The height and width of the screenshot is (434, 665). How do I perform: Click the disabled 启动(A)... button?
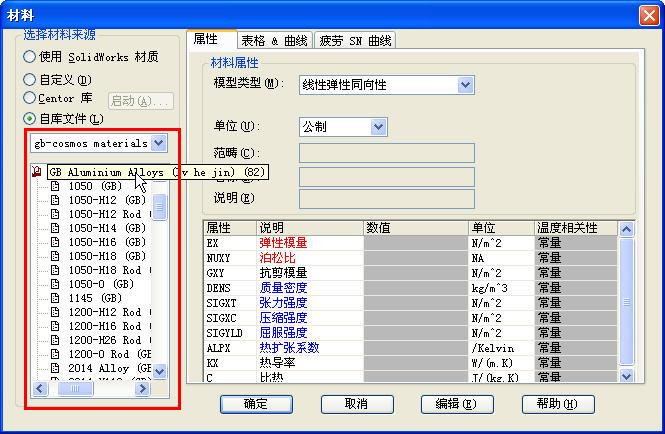[141, 101]
